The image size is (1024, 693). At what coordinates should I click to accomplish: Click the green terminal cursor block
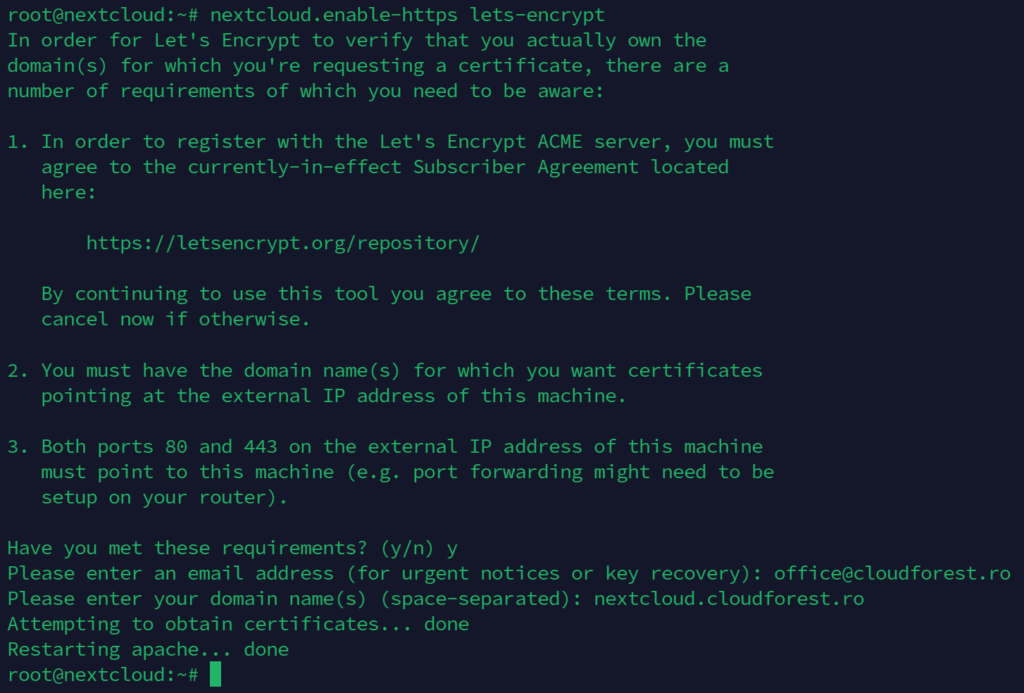tap(215, 675)
